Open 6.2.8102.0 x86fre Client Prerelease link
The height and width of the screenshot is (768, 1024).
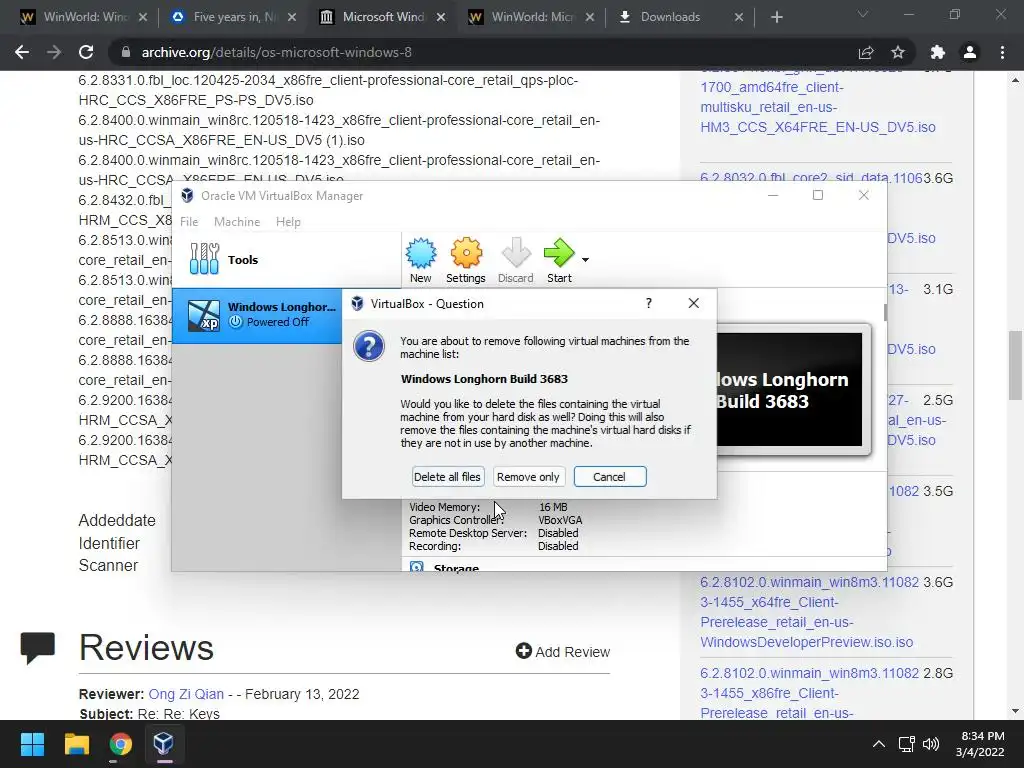[809, 693]
